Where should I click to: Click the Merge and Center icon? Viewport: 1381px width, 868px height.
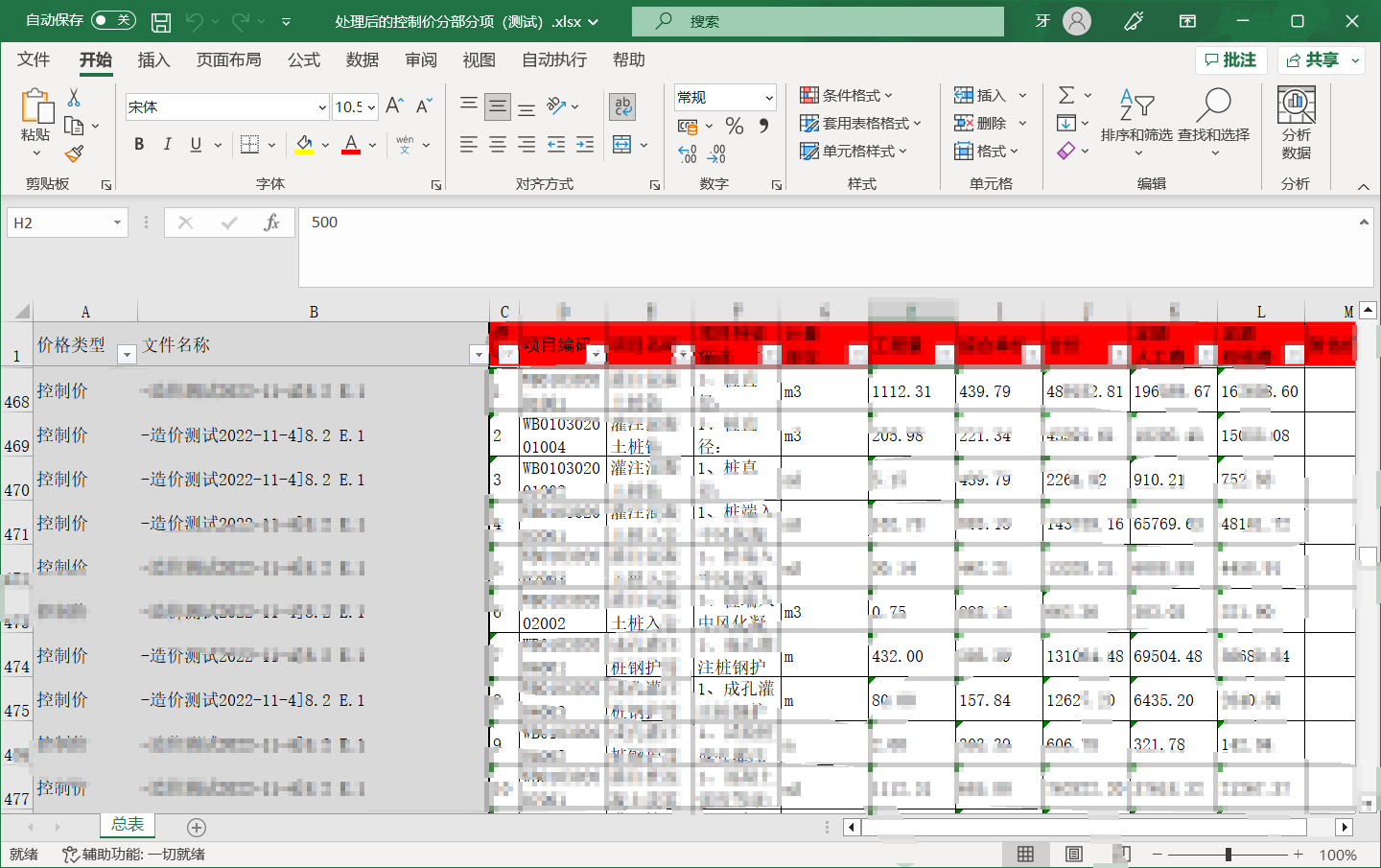click(x=622, y=145)
